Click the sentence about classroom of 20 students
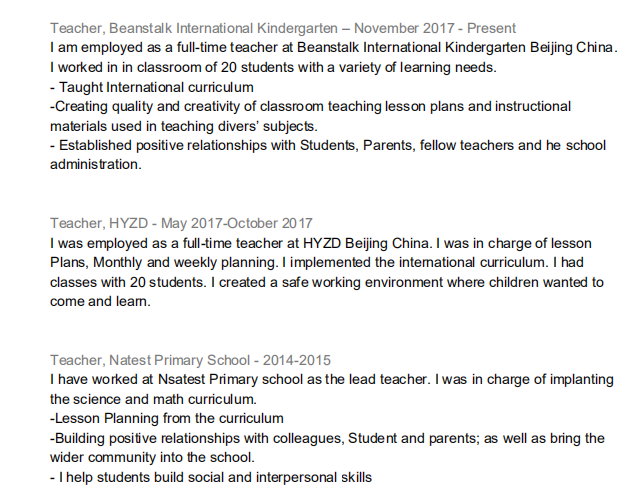Viewport: 643px width, 499px height. pos(273,67)
